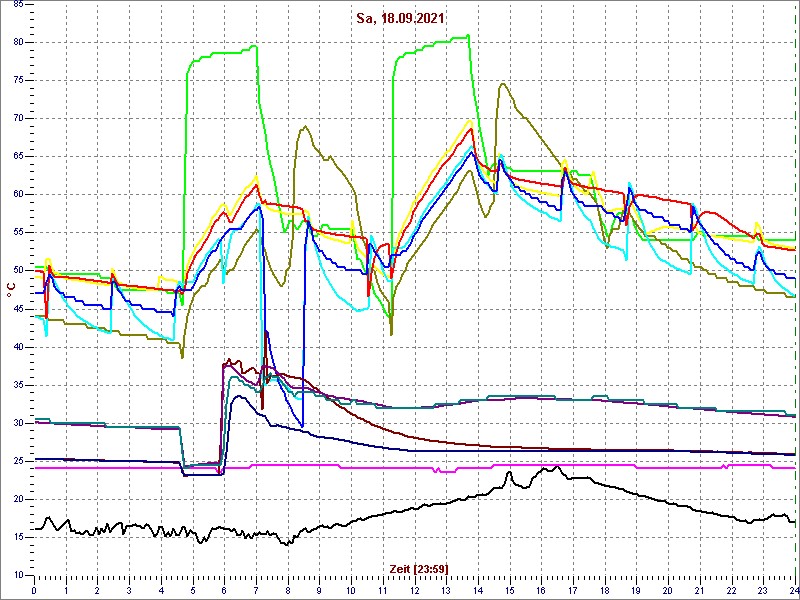Select hour 22 on the time axis
800x600 pixels.
click(x=731, y=590)
